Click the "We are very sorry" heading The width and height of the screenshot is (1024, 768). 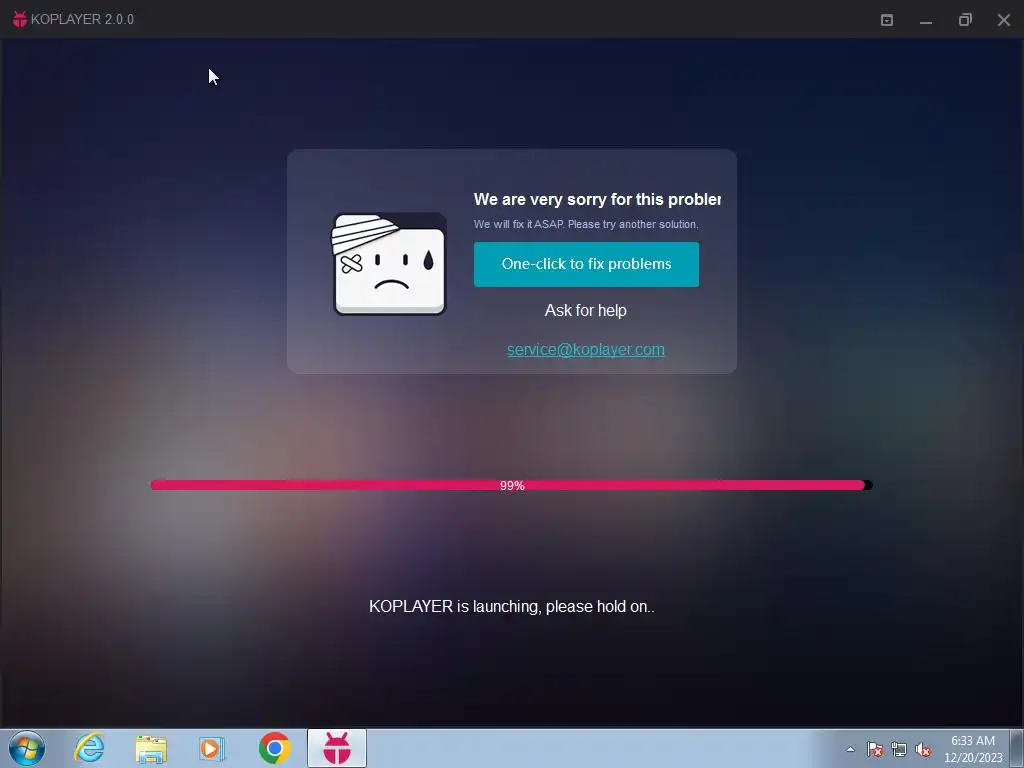coord(597,199)
